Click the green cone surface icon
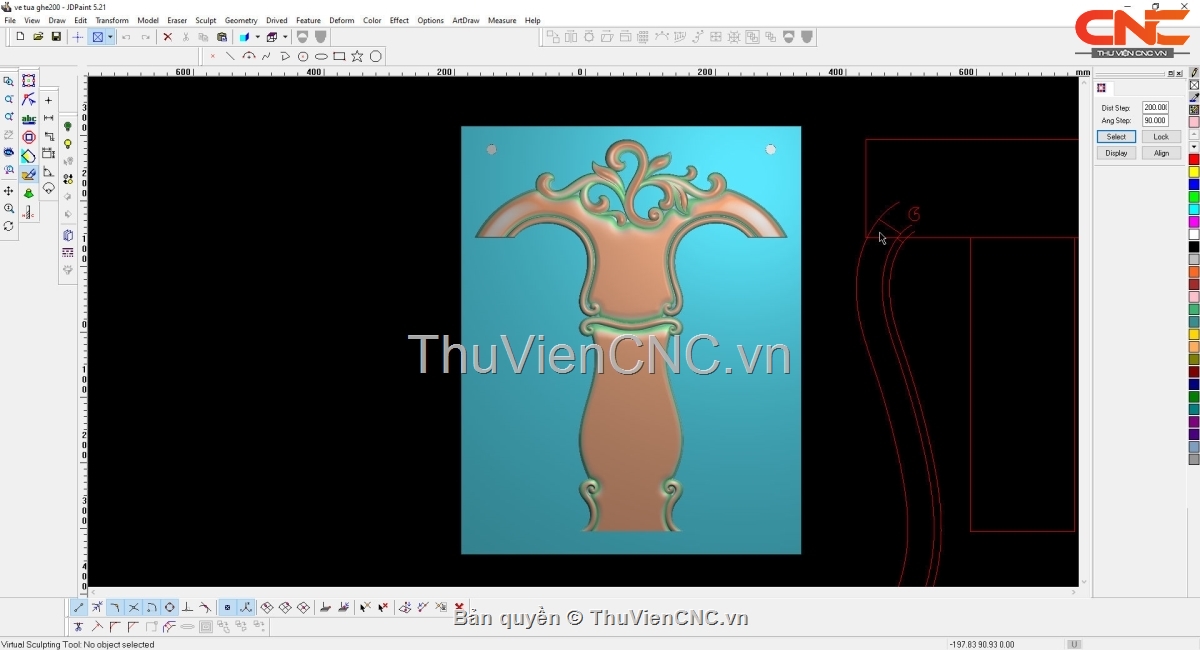The width and height of the screenshot is (1200, 650). tap(29, 193)
